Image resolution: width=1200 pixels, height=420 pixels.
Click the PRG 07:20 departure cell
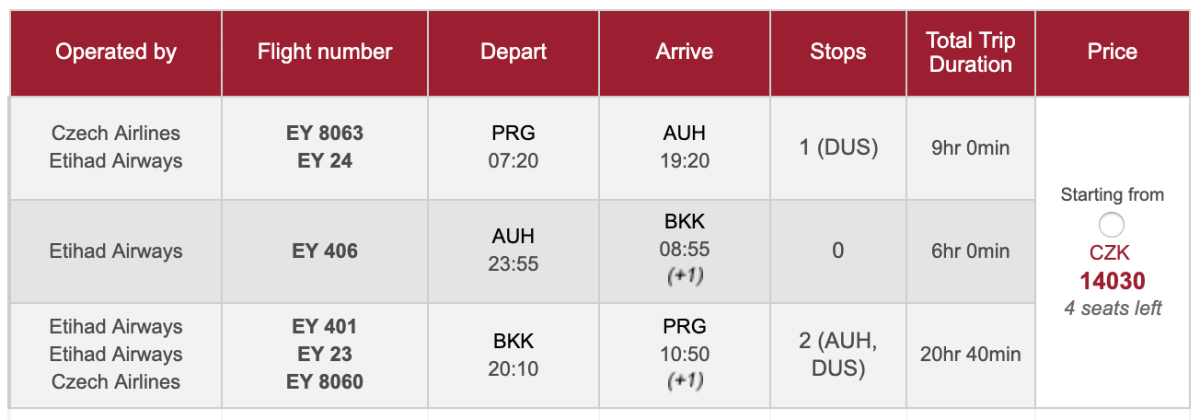tap(513, 147)
